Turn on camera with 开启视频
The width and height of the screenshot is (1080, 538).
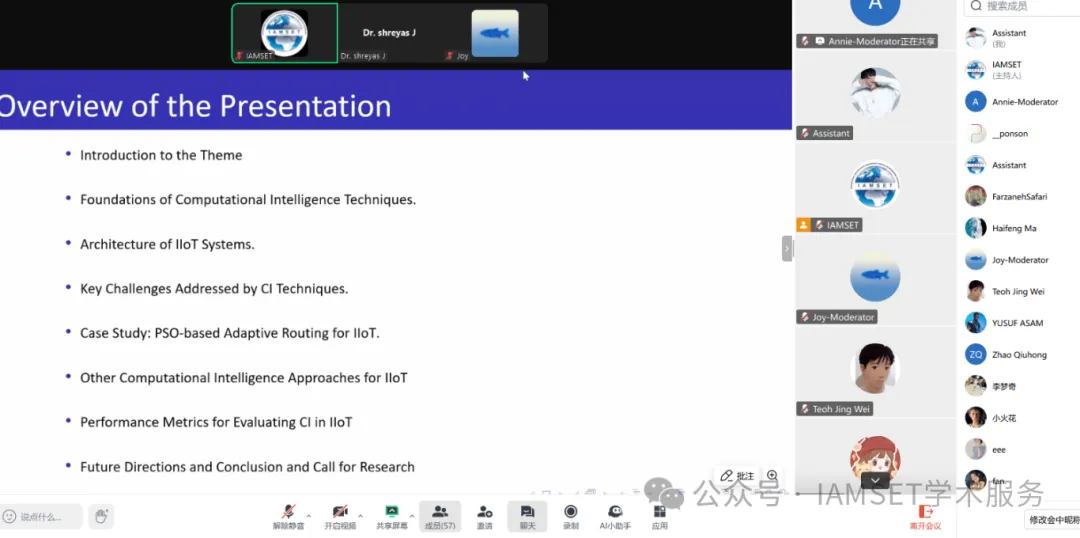340,517
